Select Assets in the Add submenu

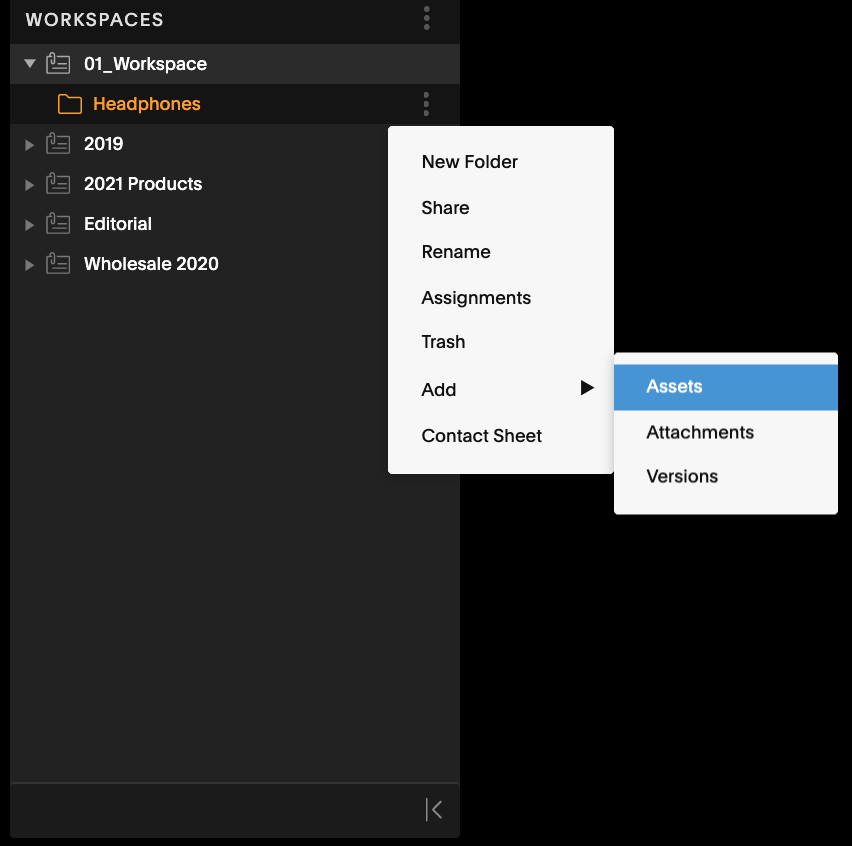click(x=725, y=387)
